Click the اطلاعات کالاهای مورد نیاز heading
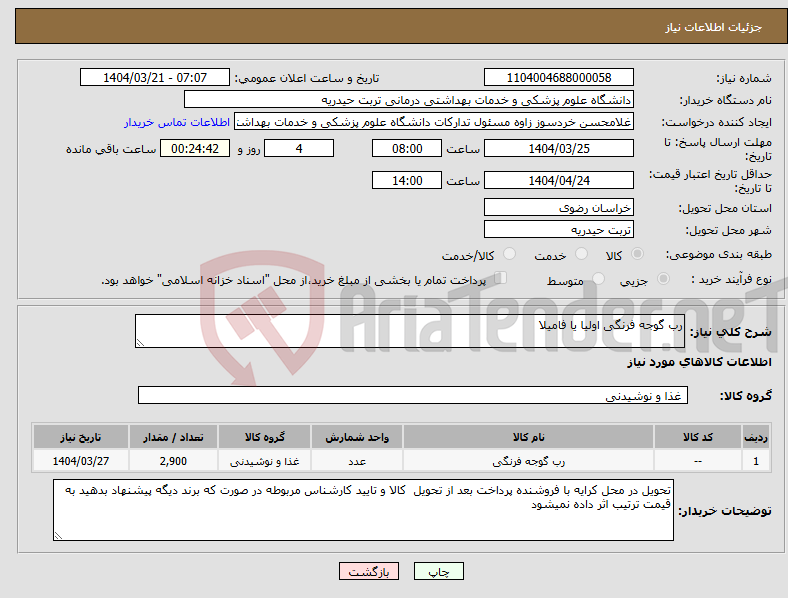 699,362
